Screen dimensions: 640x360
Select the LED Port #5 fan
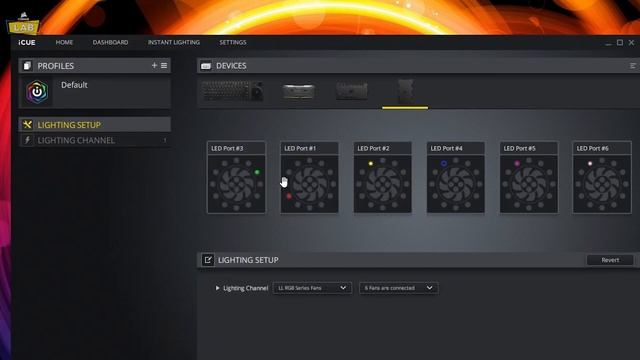[529, 178]
